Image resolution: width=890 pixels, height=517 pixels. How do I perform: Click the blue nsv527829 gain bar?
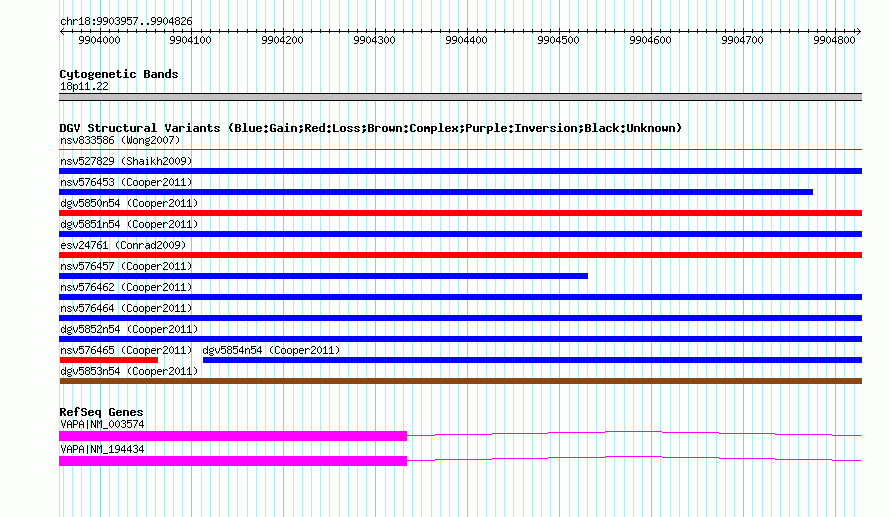pyautogui.click(x=460, y=171)
